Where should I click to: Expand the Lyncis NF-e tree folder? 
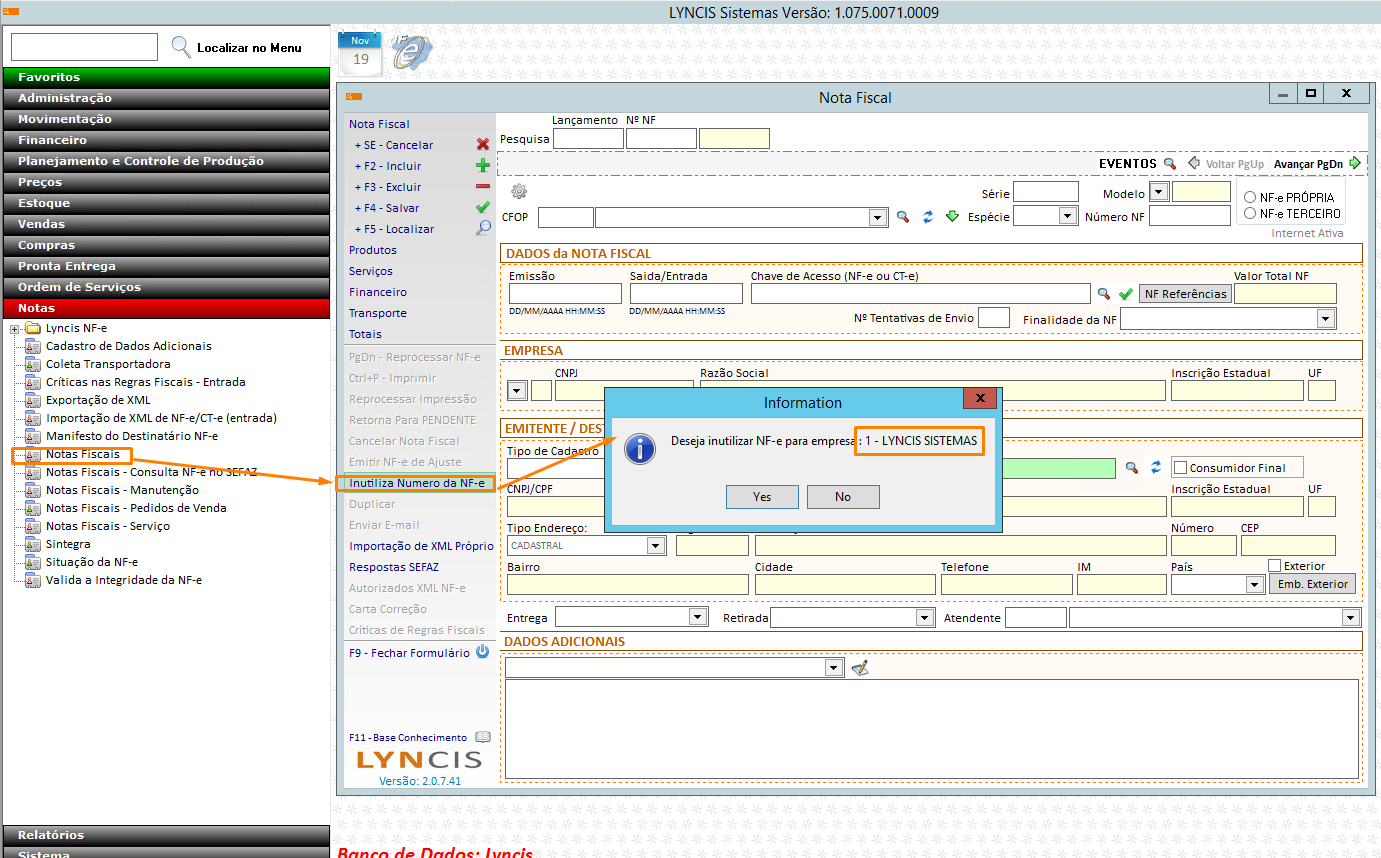tap(15, 328)
